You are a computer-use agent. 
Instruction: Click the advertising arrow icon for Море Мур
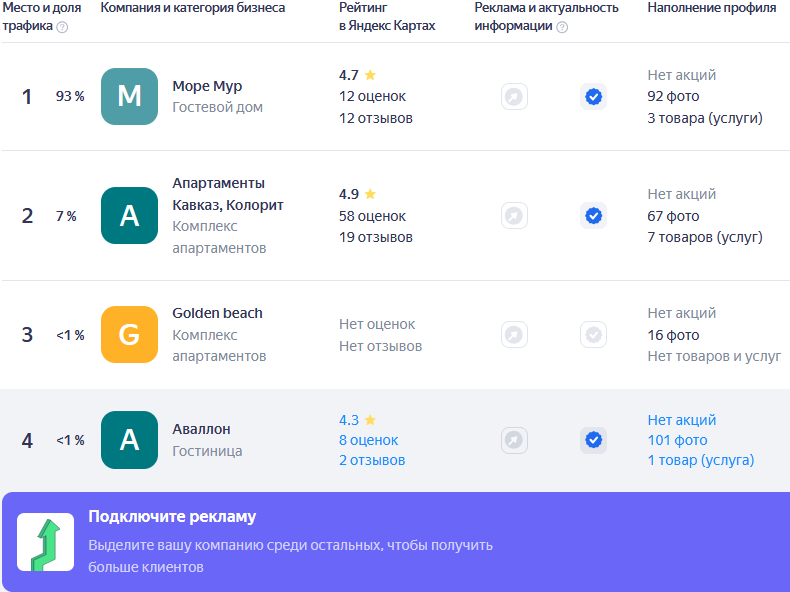click(x=514, y=97)
